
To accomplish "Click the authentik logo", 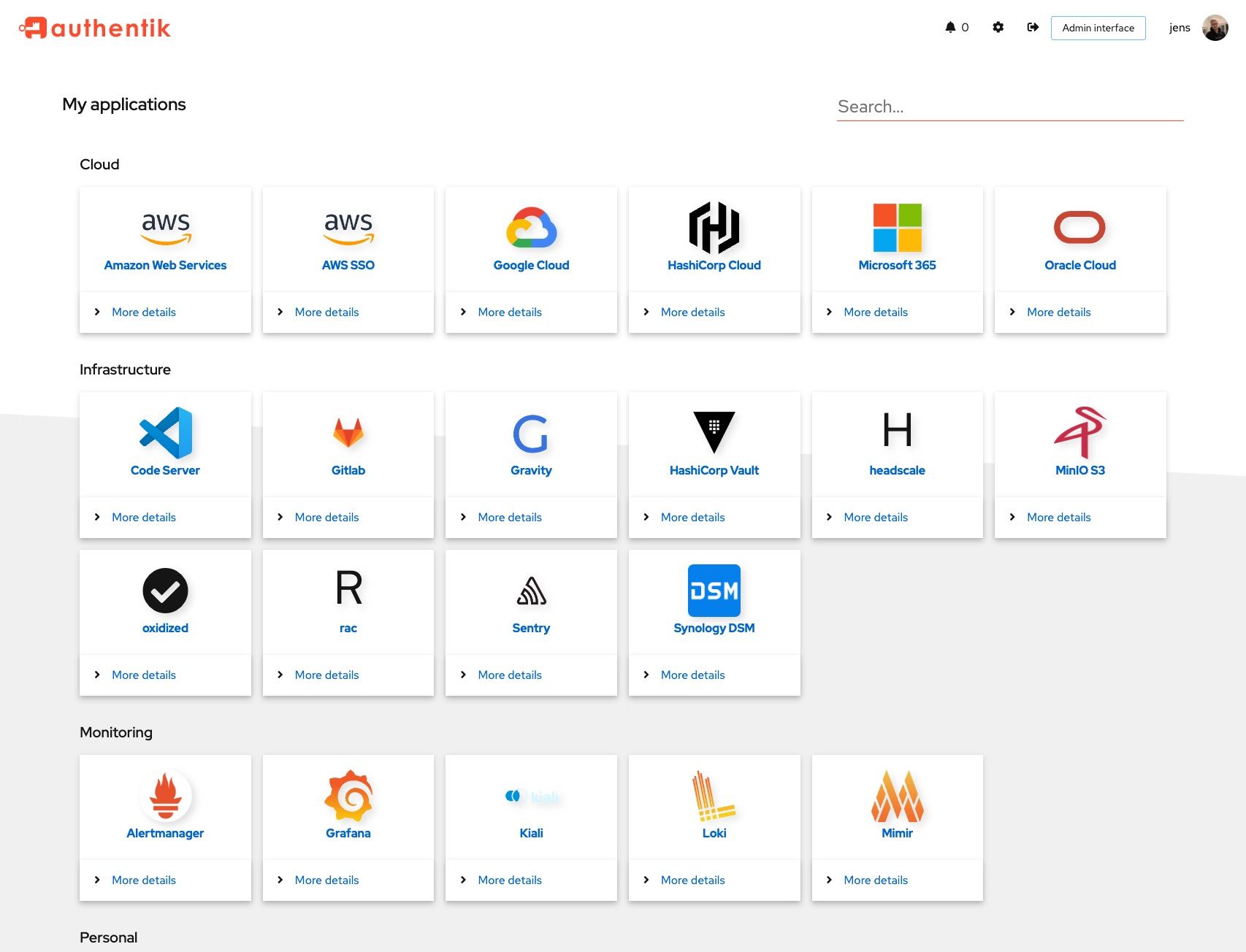I will 95,28.
